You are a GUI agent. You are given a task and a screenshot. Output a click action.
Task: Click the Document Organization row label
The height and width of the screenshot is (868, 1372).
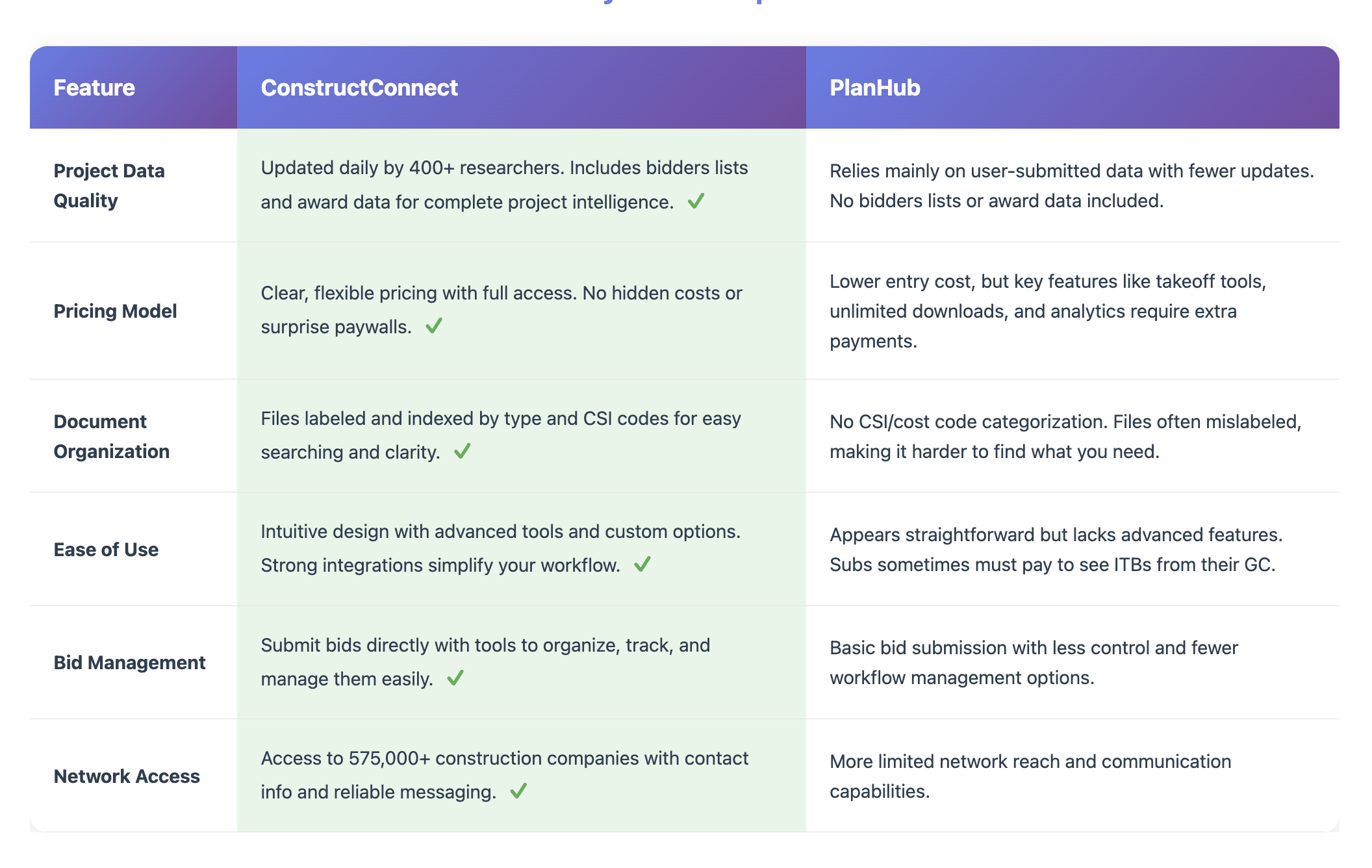[x=111, y=436]
